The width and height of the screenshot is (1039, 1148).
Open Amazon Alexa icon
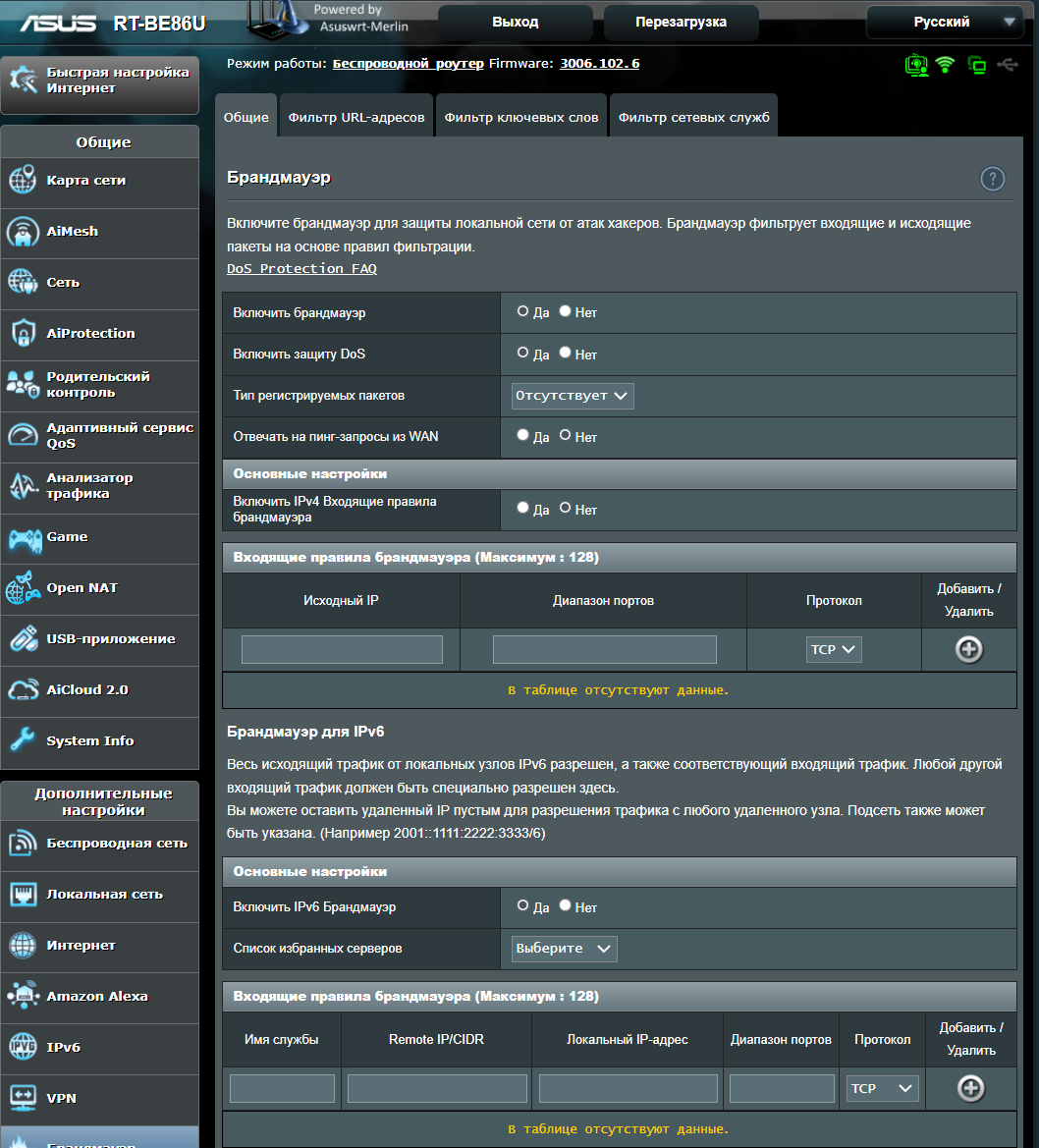23,996
